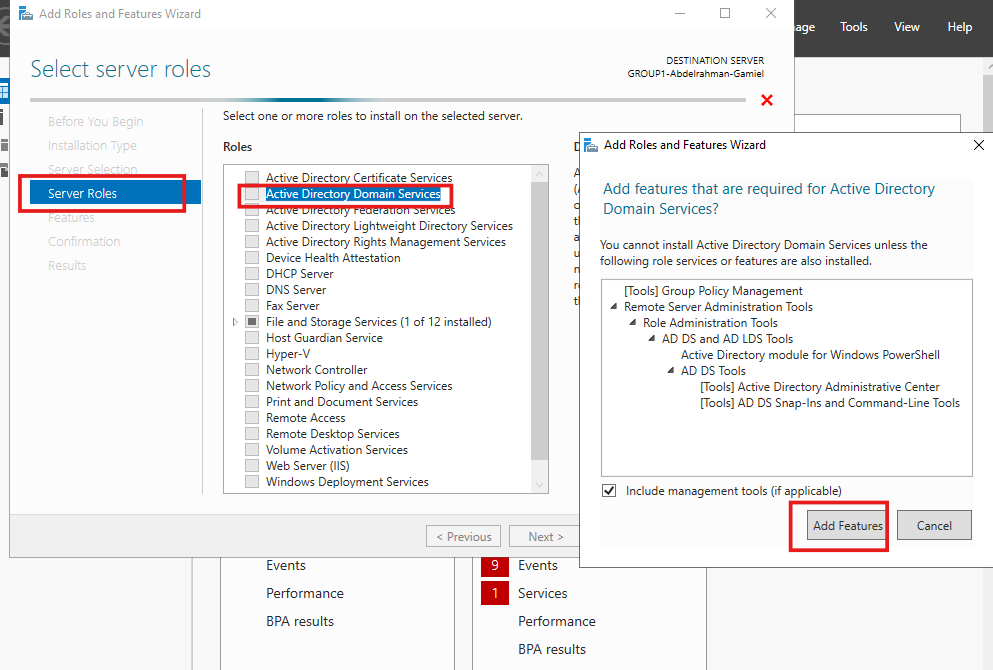Collapse Role Administration Tools tree node
Image resolution: width=993 pixels, height=670 pixels.
[633, 322]
